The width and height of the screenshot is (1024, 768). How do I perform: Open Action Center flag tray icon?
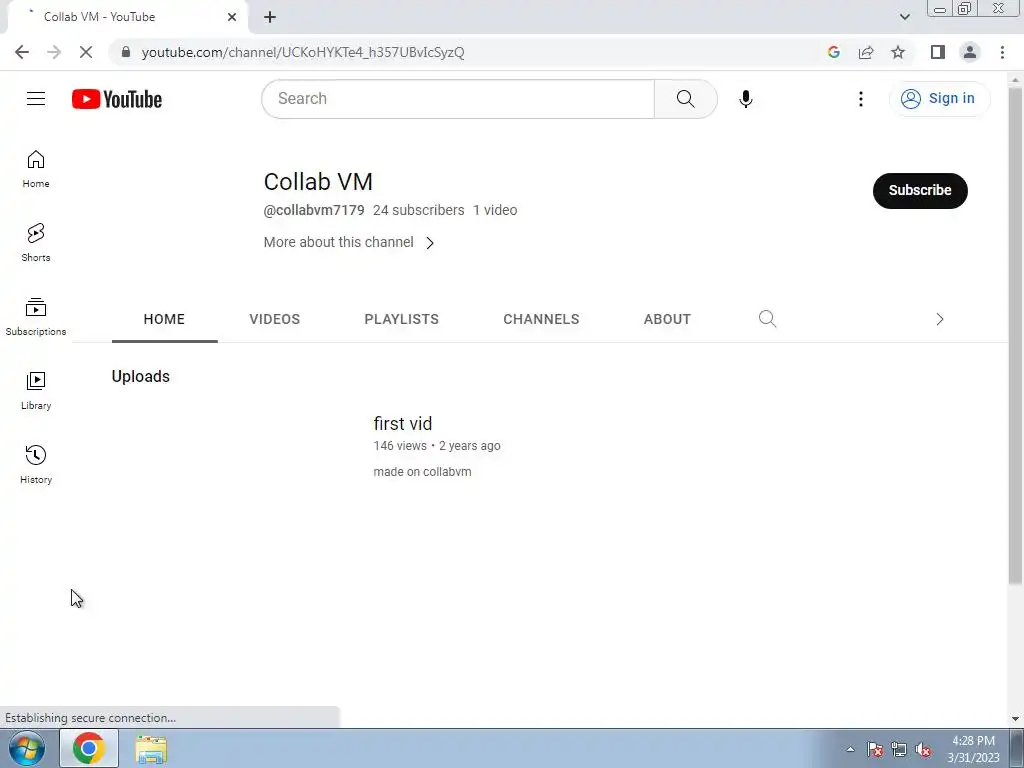875,749
